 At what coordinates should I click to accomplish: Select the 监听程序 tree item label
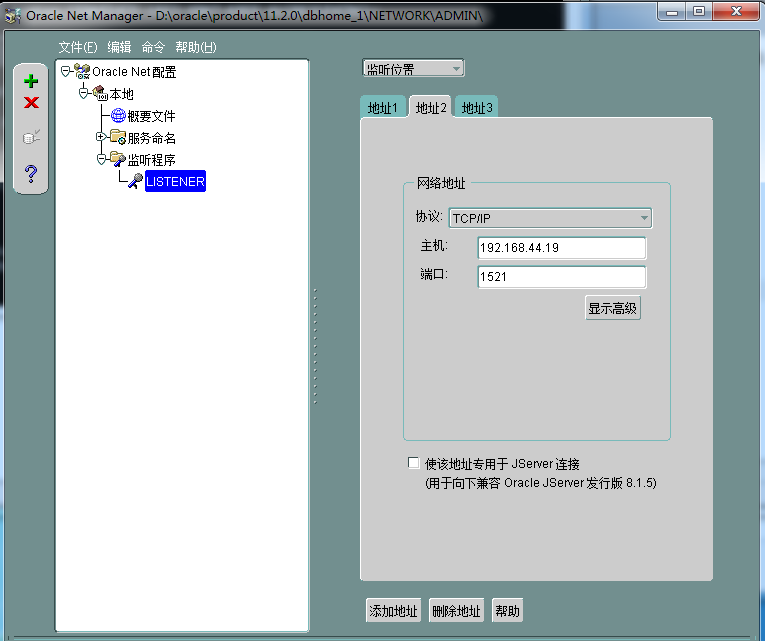click(x=151, y=160)
